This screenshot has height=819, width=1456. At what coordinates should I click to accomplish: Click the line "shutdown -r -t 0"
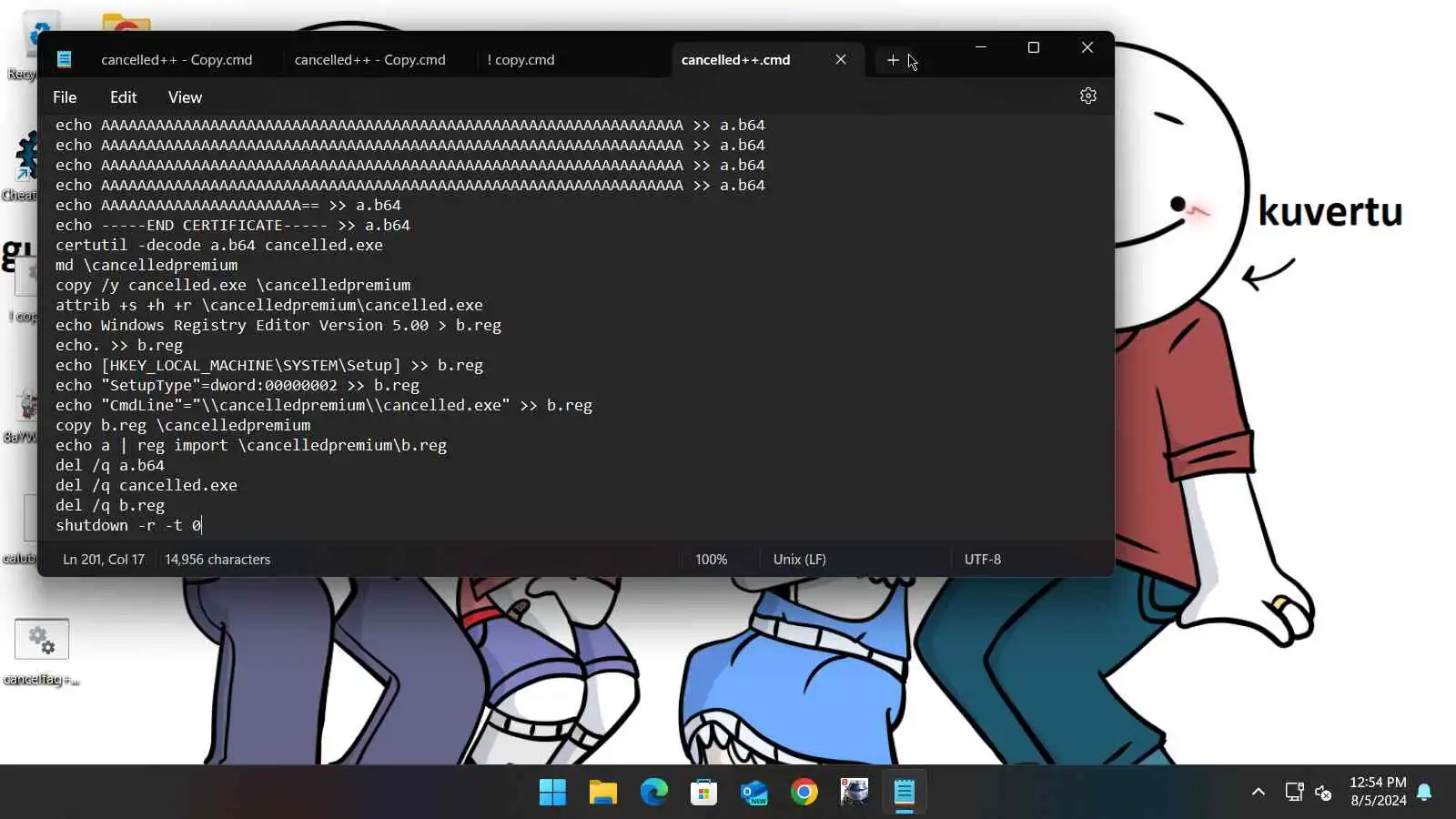(128, 526)
